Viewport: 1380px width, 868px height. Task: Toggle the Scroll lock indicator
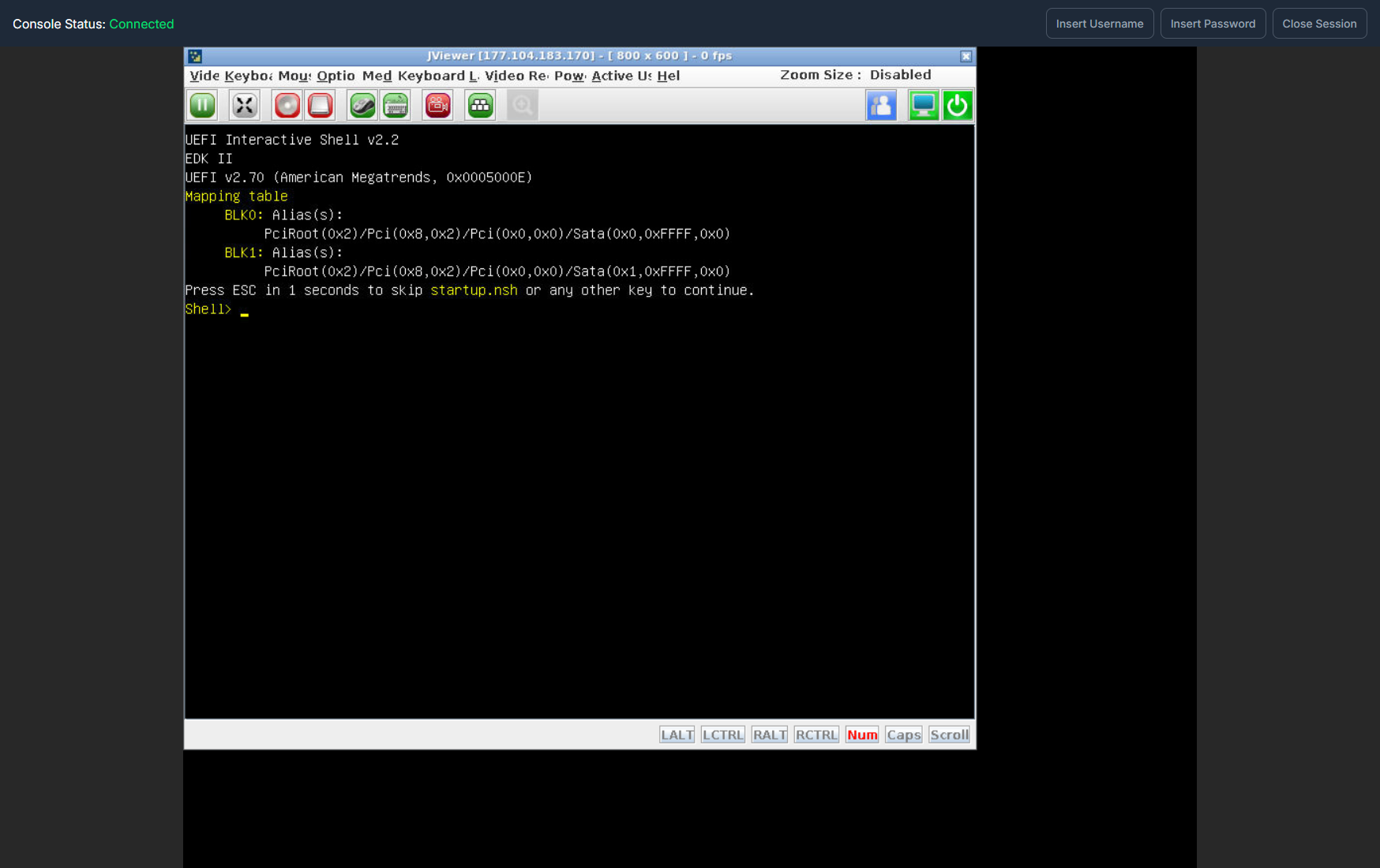pyautogui.click(x=949, y=735)
